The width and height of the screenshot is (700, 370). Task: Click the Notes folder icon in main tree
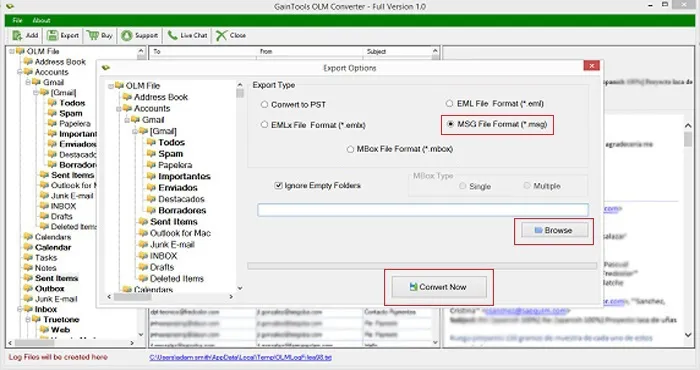(x=29, y=267)
